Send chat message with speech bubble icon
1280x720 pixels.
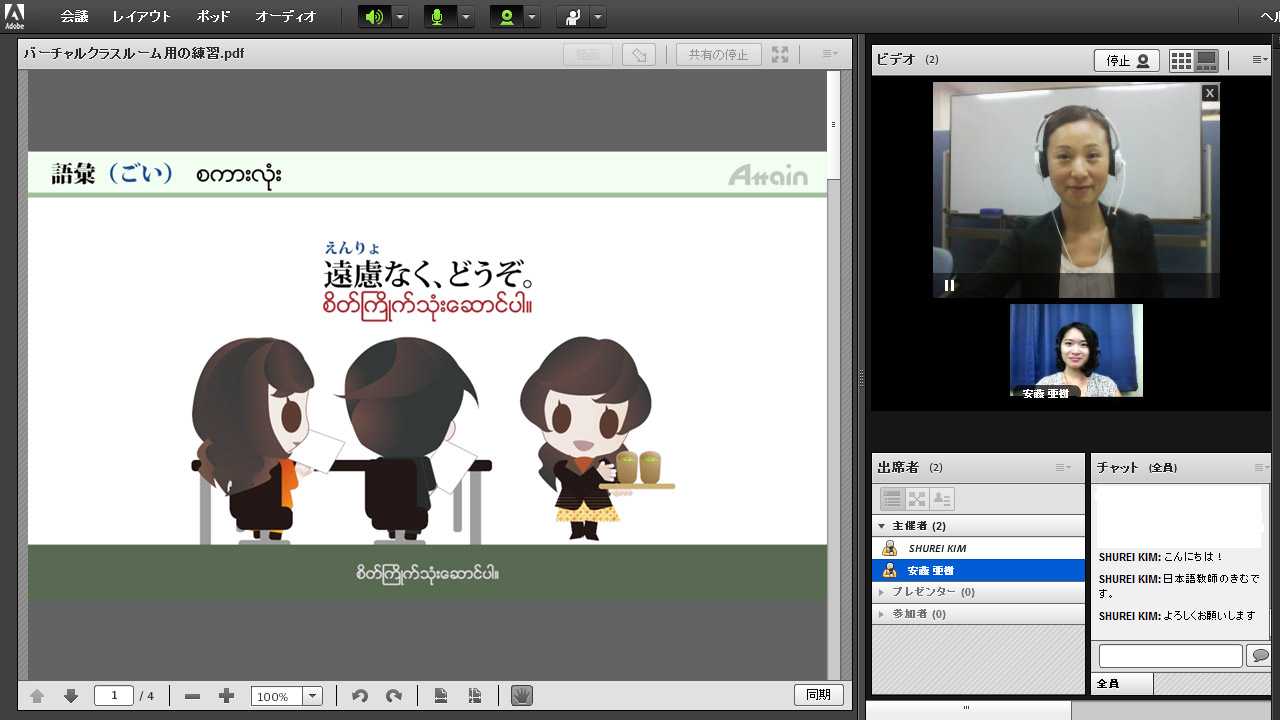1260,656
